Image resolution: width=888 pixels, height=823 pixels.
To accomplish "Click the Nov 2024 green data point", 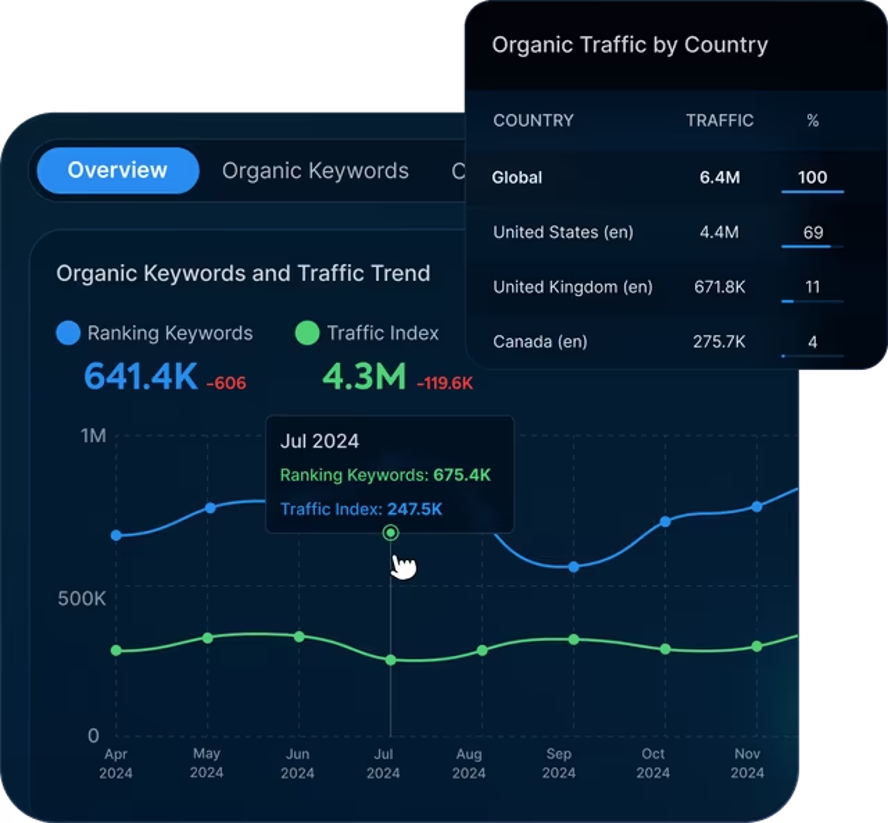I will point(757,646).
